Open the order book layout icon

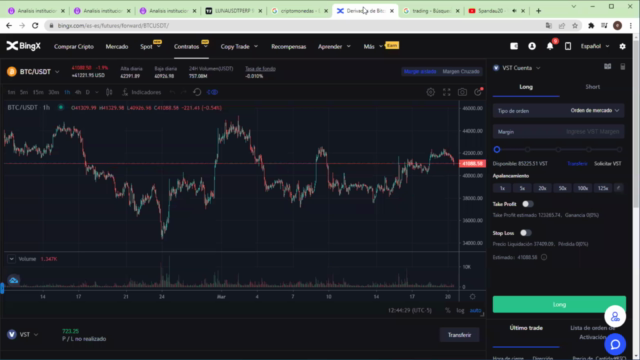pyautogui.click(x=607, y=67)
